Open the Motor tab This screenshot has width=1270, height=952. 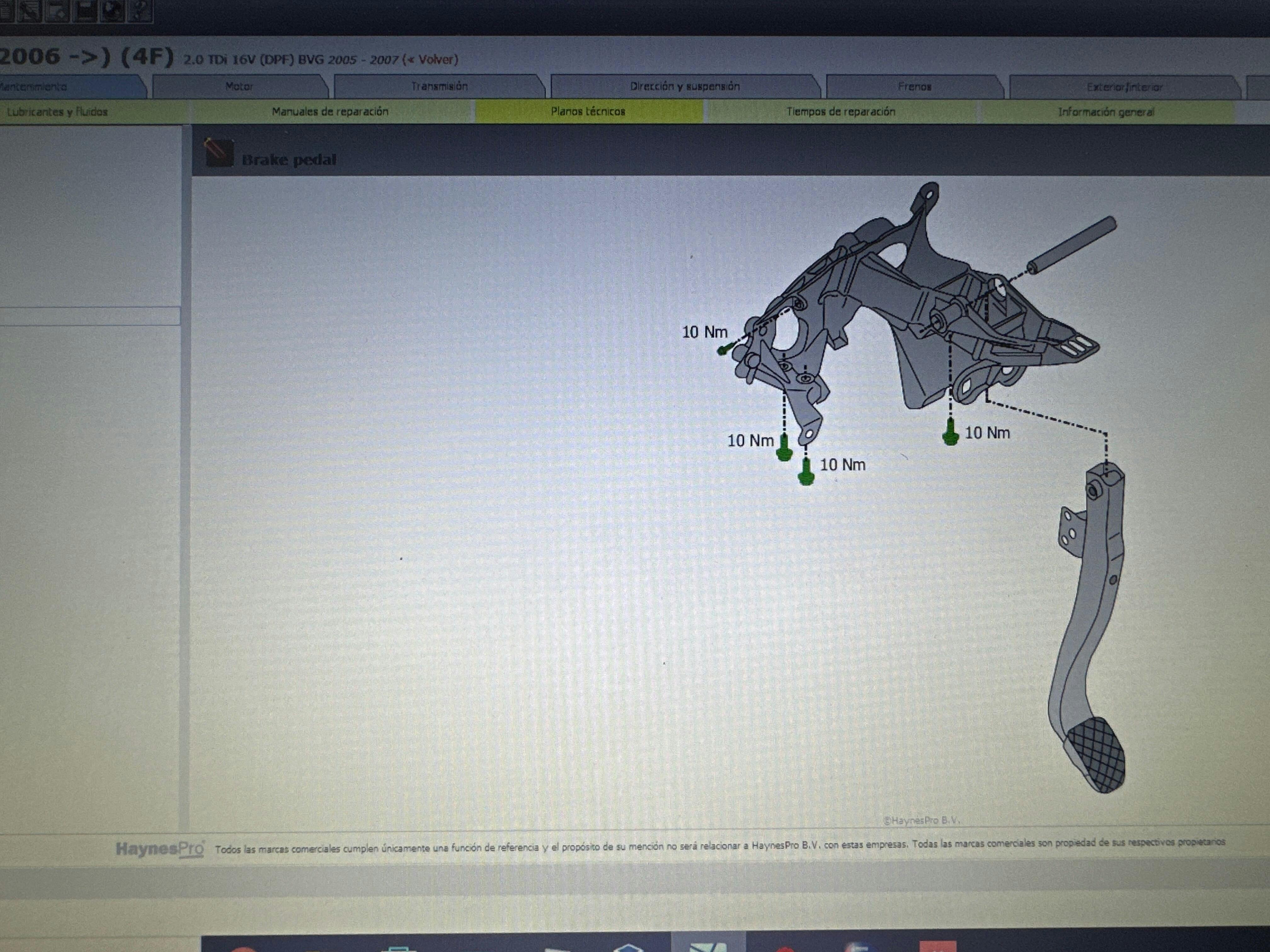coord(239,87)
